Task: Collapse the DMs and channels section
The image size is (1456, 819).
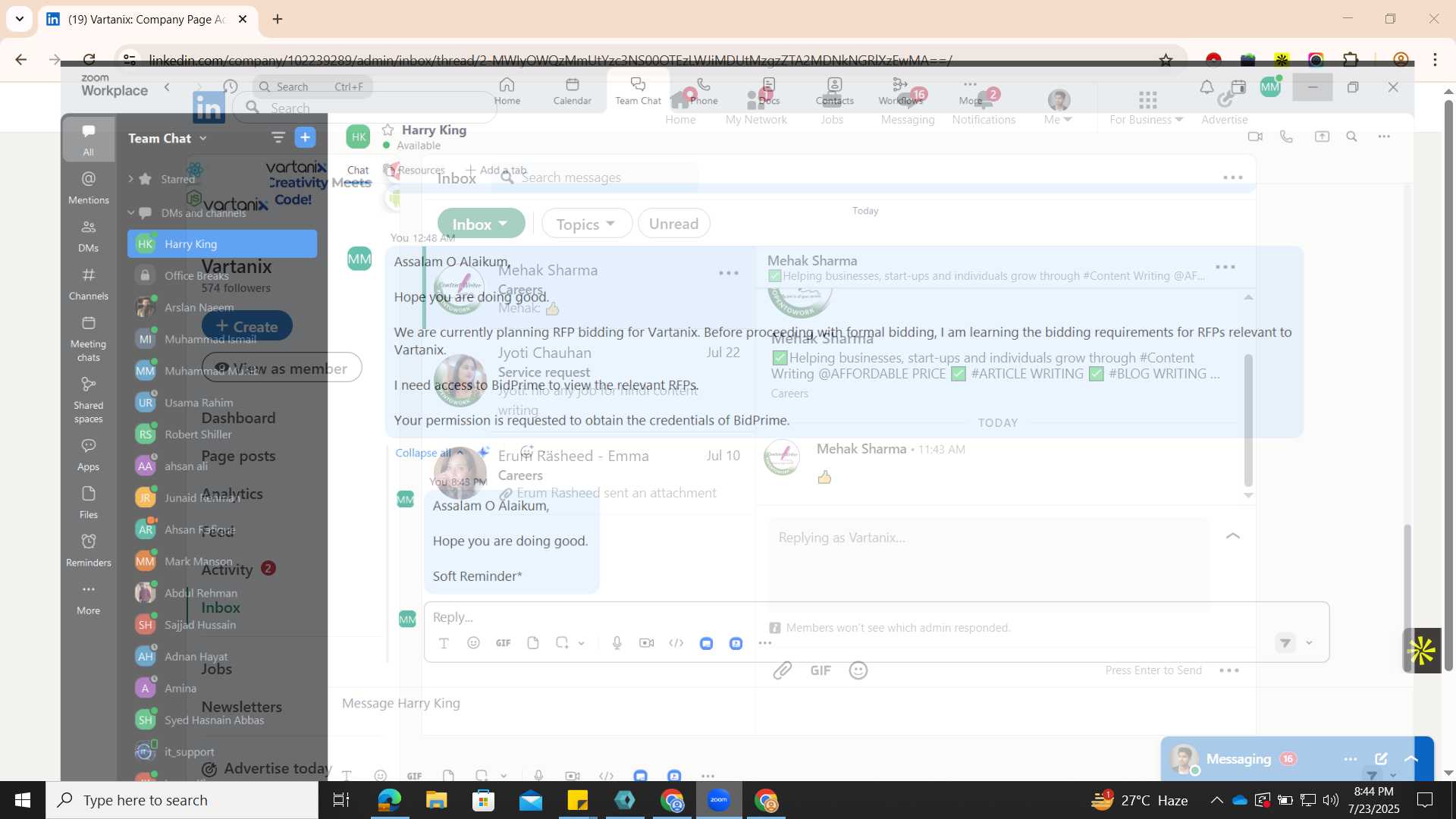Action: pos(131,213)
